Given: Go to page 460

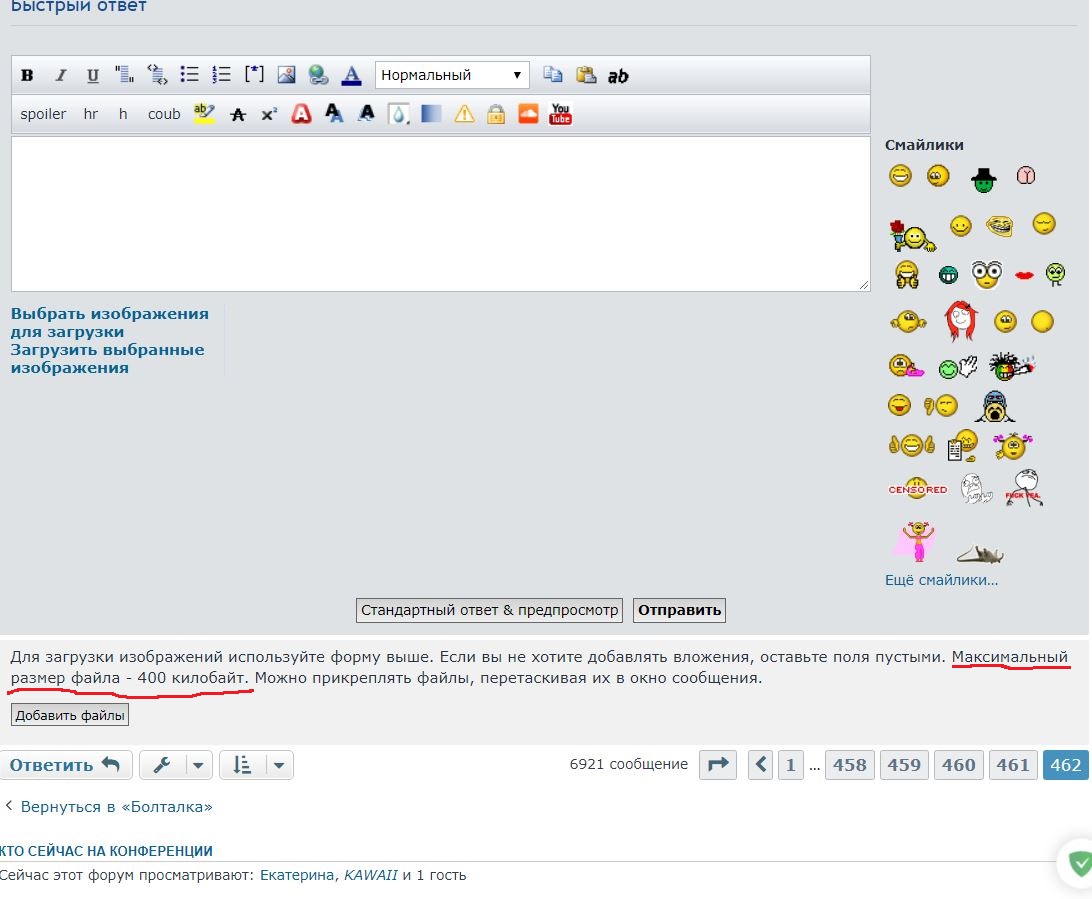Looking at the screenshot, I should (958, 765).
